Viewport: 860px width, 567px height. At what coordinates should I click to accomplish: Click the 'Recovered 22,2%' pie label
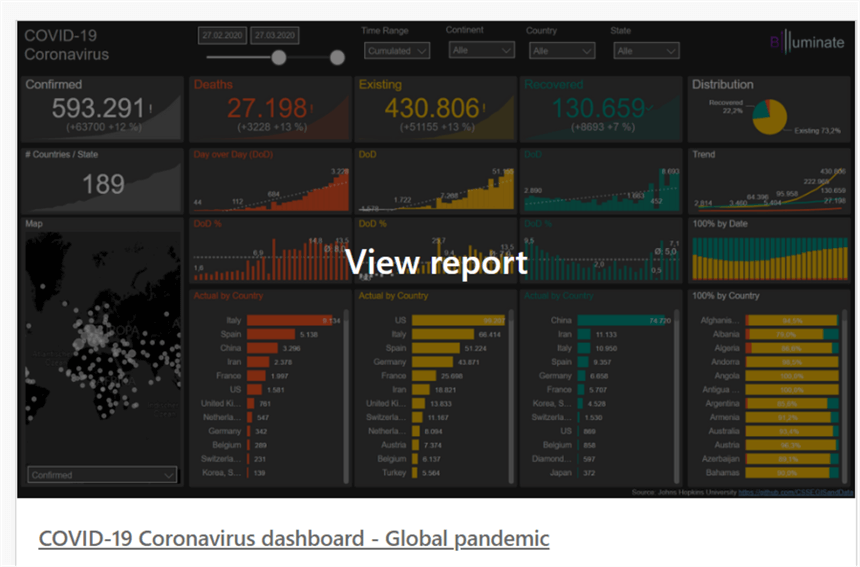(x=726, y=106)
